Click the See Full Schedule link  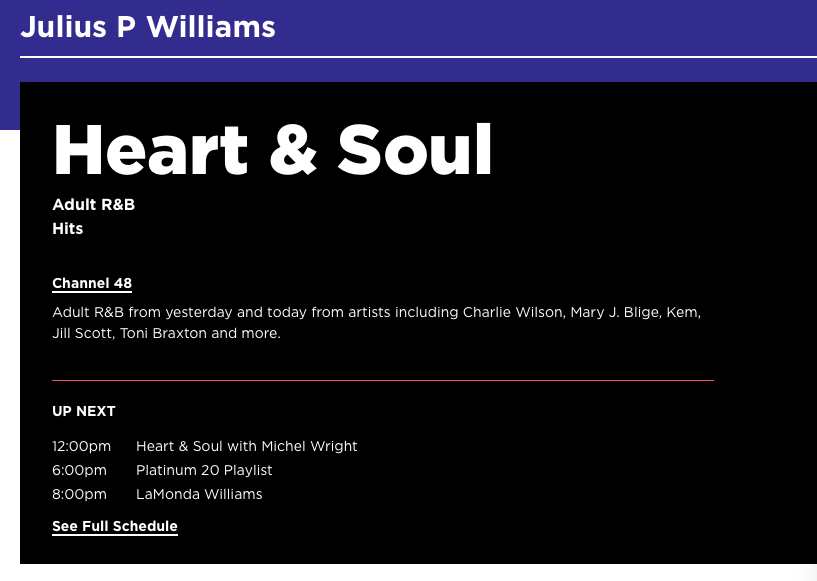pos(114,526)
